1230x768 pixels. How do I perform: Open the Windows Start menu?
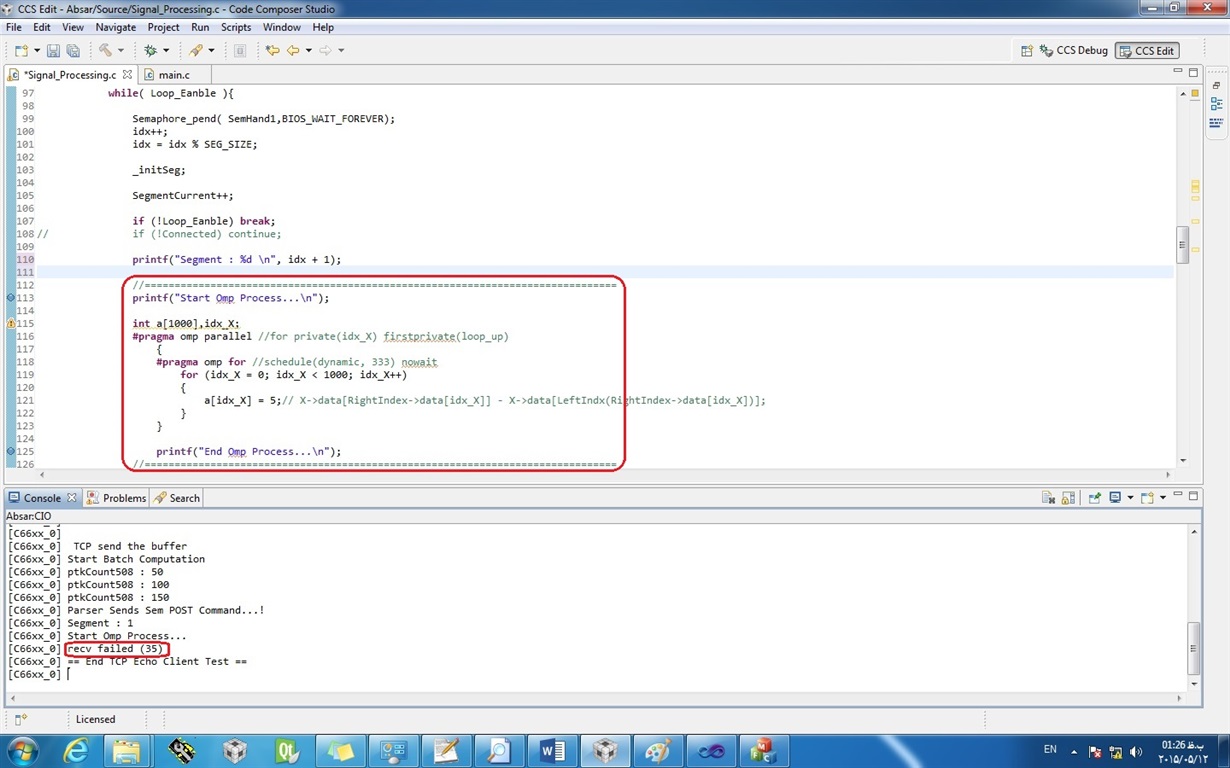pyautogui.click(x=22, y=750)
